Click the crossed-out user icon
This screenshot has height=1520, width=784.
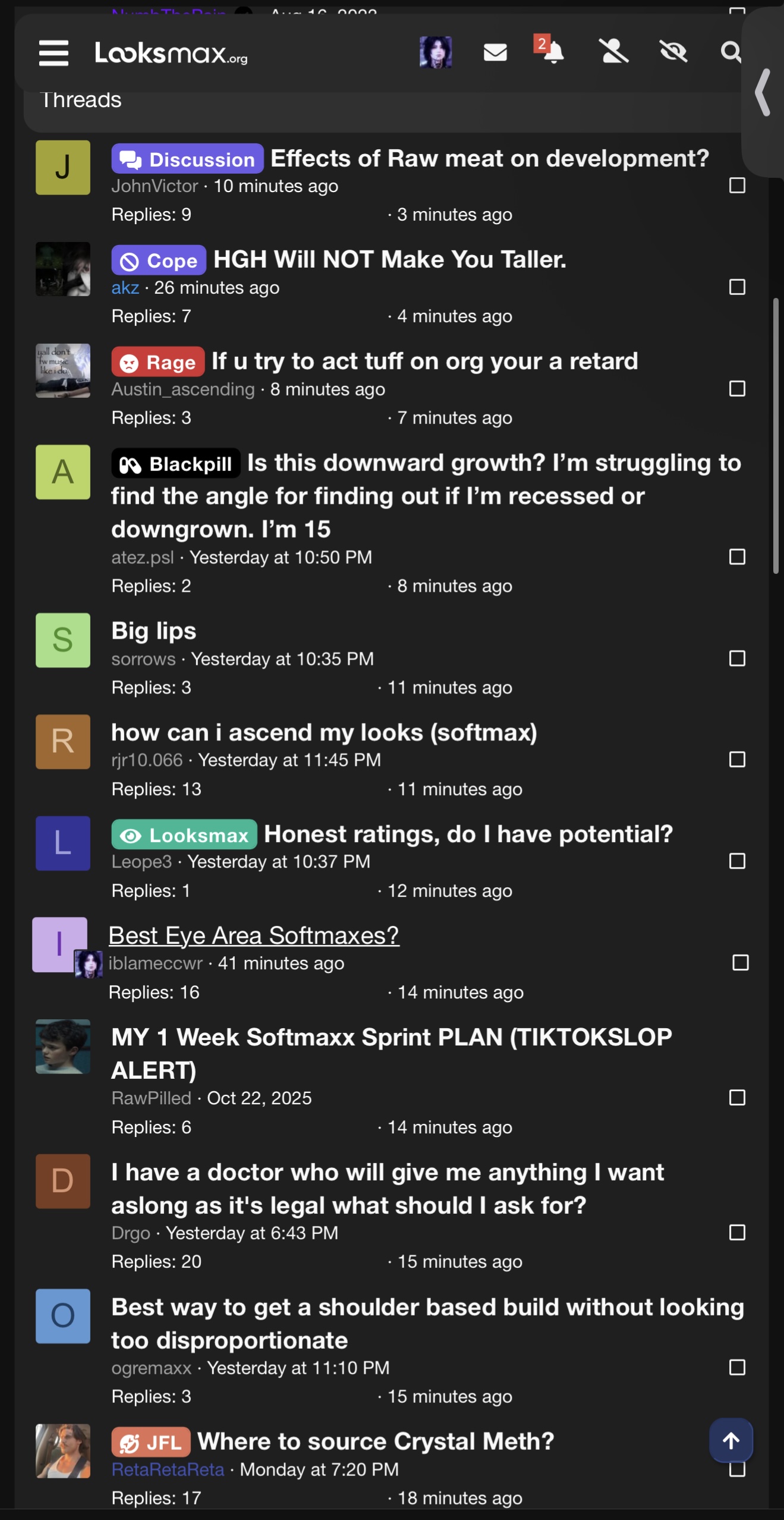coord(613,52)
